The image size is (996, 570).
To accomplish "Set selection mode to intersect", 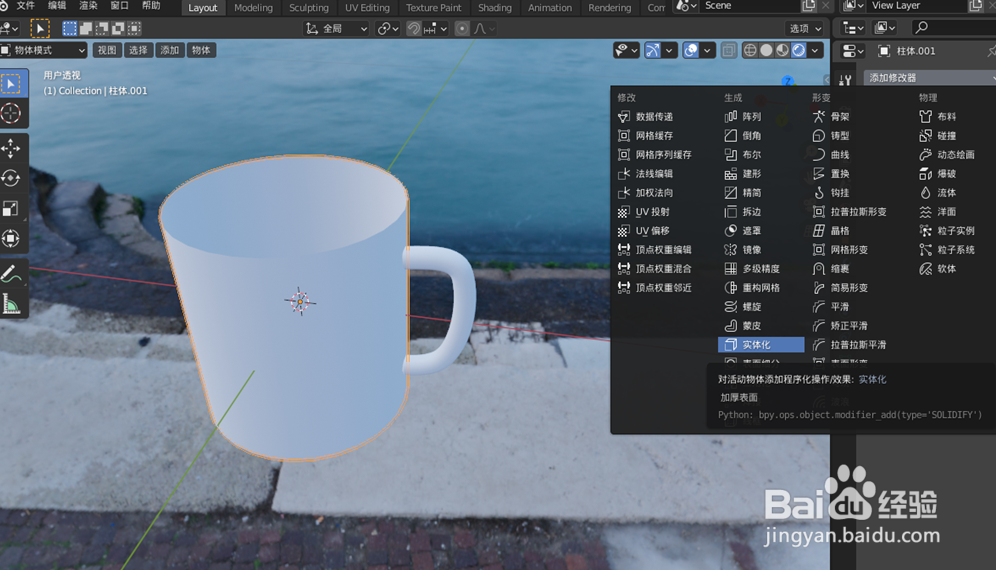I will pyautogui.click(x=135, y=29).
